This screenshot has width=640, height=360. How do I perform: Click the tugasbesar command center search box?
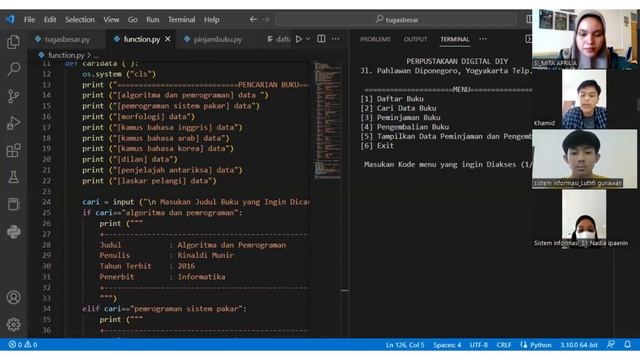(397, 19)
